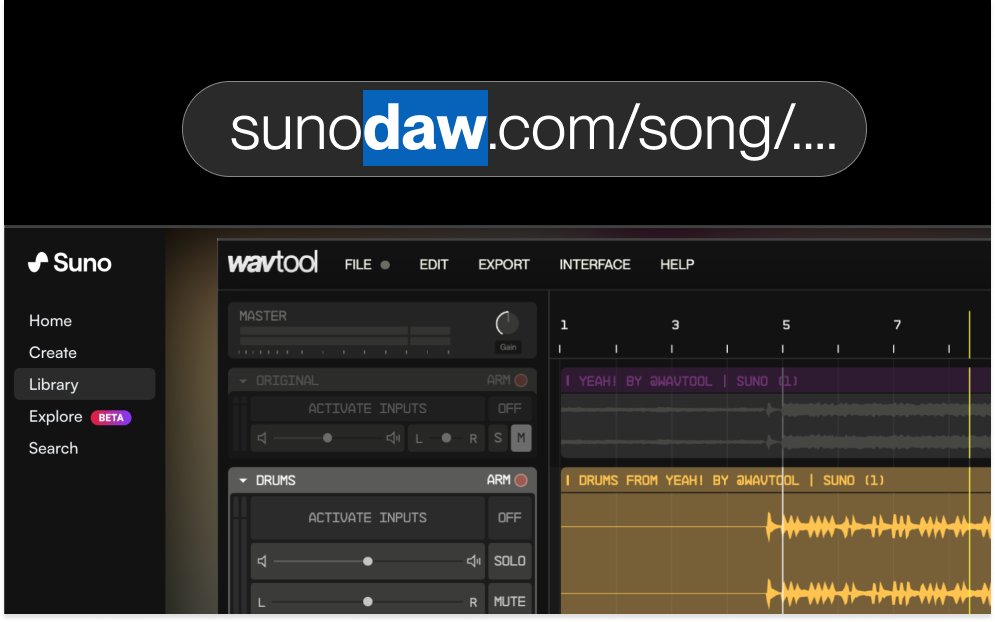Screen dimensions: 995x622
Task: Click the ORIGINAL track name
Action: 287,381
